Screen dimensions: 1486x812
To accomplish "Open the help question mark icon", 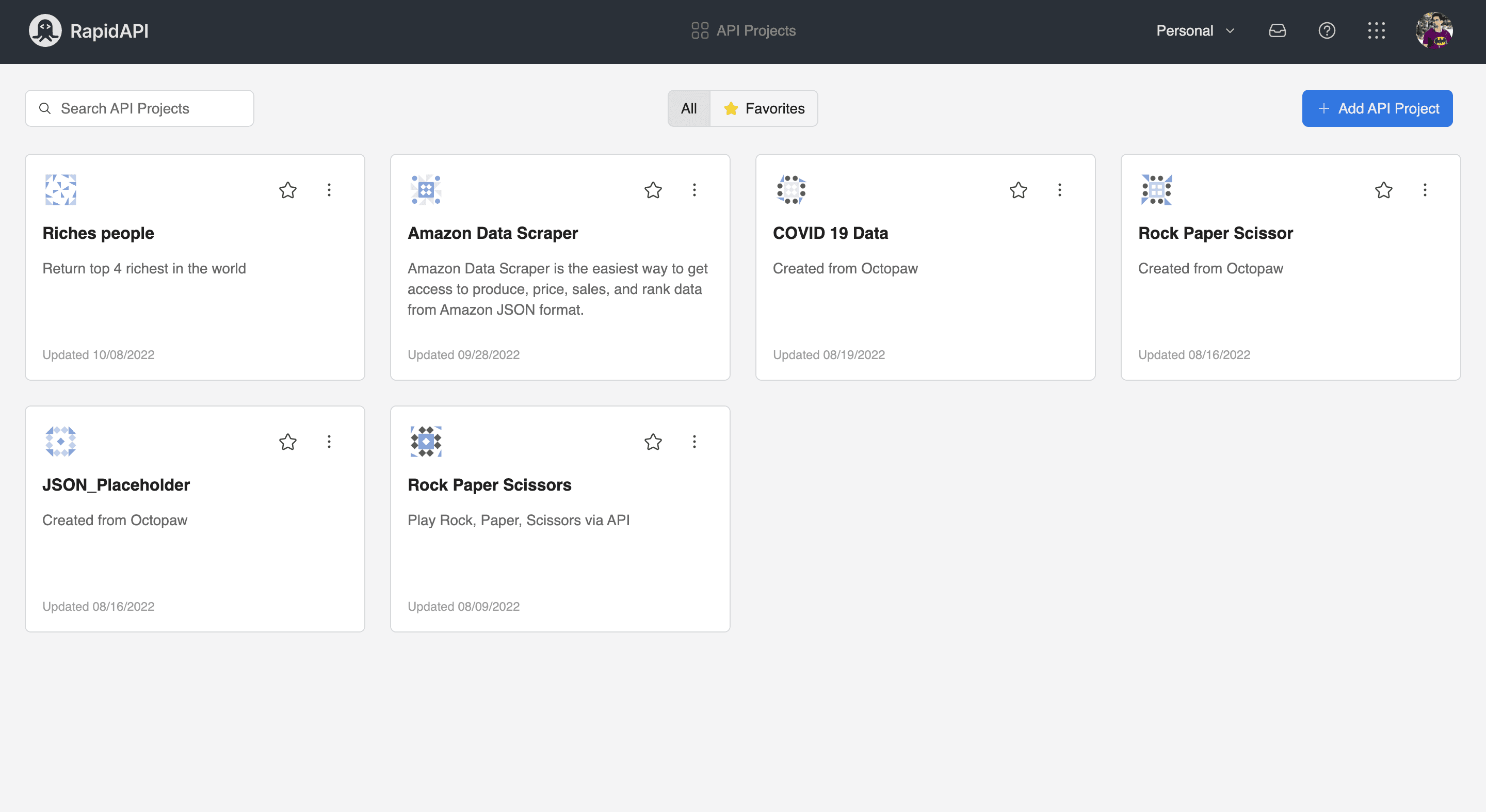I will [1327, 30].
